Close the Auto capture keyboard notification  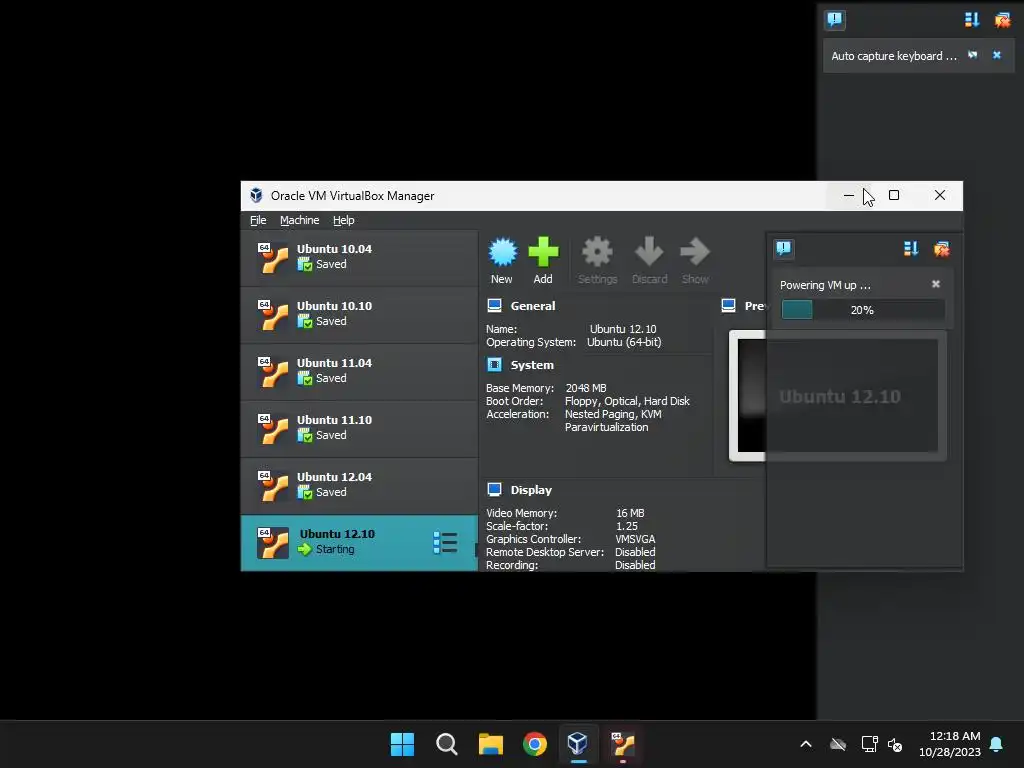click(x=997, y=55)
